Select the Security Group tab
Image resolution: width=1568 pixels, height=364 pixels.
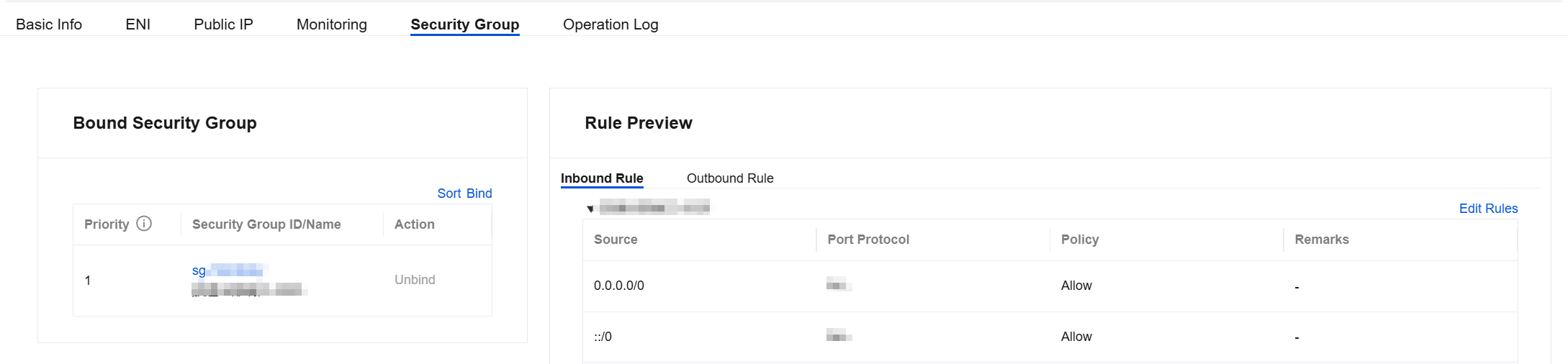tap(465, 24)
